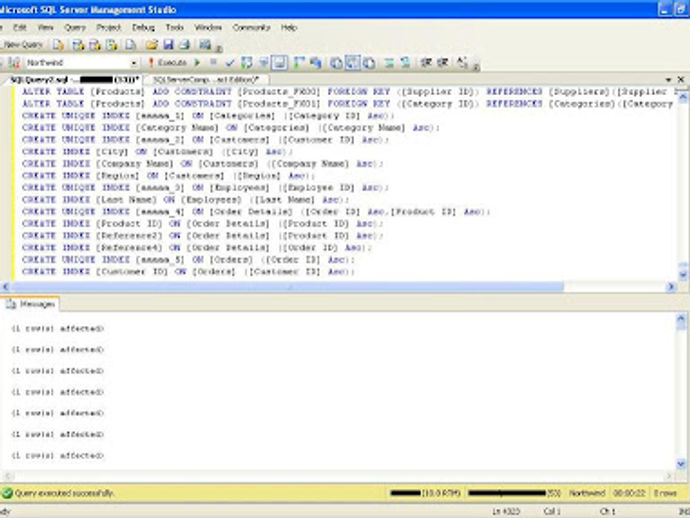This screenshot has height=518, width=690.
Task: Toggle Include Actual Execution Plan
Action: point(299,63)
